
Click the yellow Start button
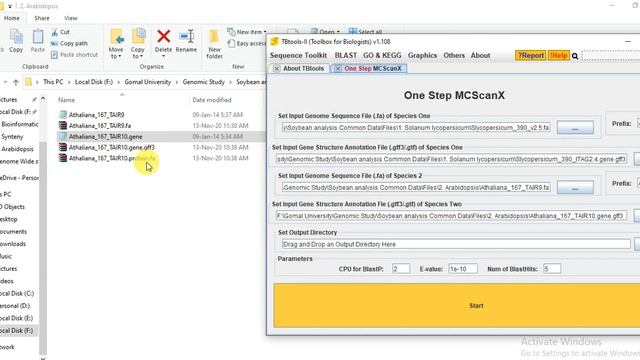[x=457, y=305]
